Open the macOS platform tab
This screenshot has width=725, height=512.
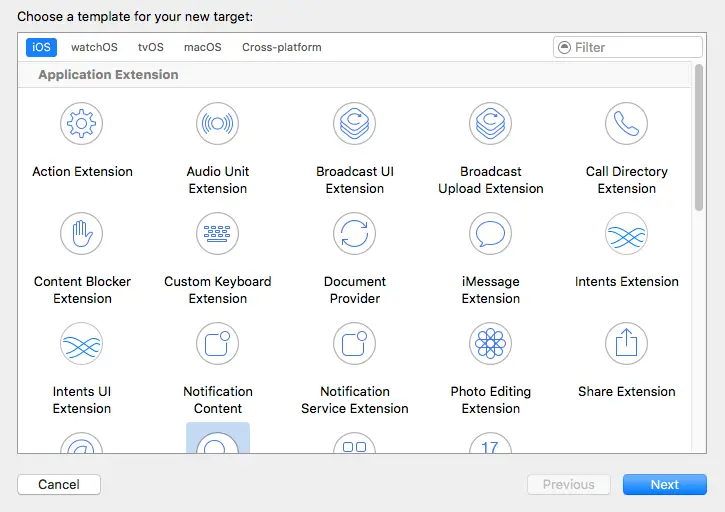203,47
